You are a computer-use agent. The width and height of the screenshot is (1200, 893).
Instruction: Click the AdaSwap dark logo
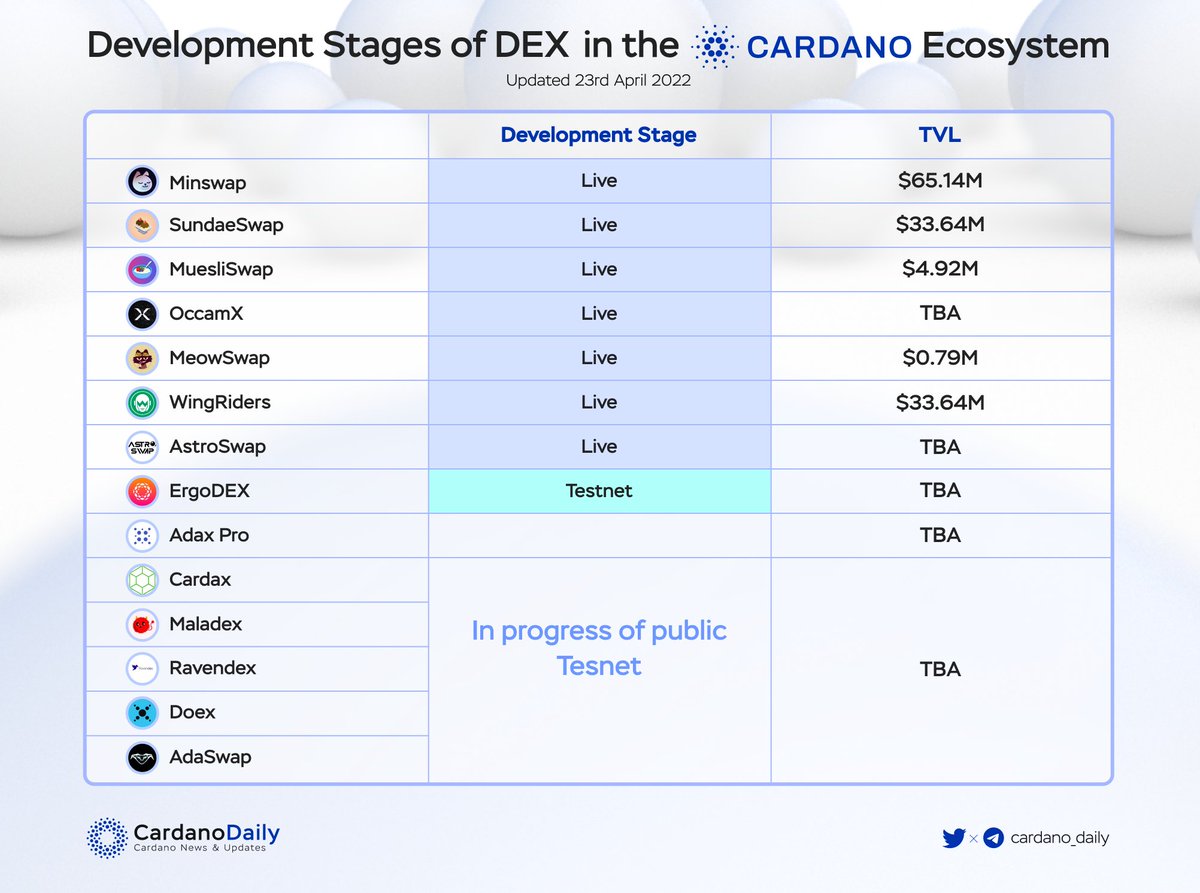140,758
